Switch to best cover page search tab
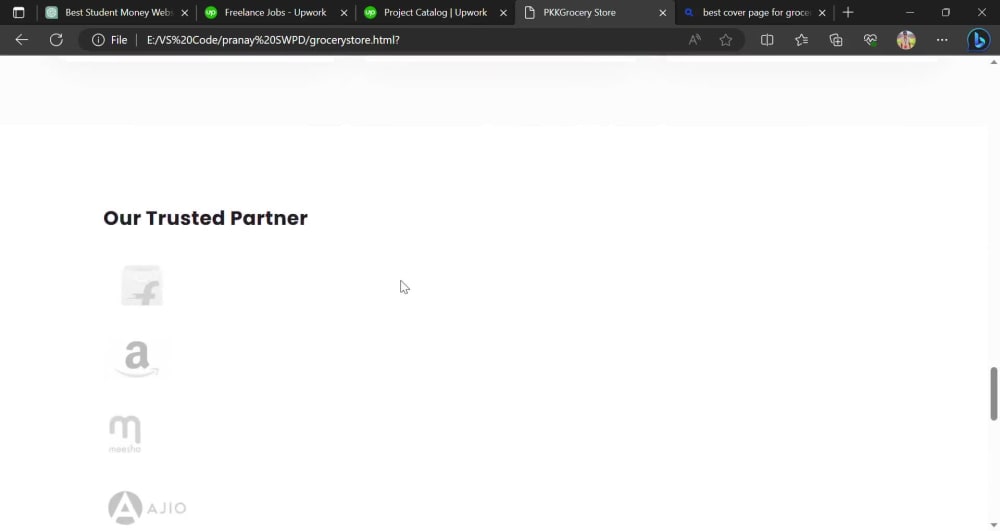1000x531 pixels. click(x=754, y=12)
